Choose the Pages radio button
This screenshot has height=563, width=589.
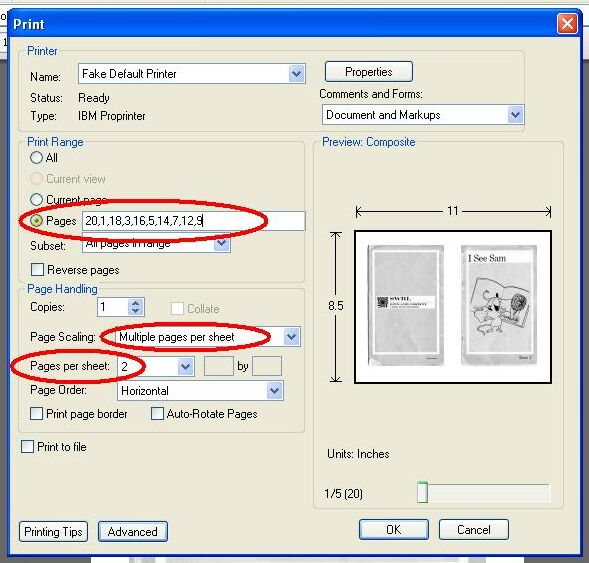click(36, 220)
